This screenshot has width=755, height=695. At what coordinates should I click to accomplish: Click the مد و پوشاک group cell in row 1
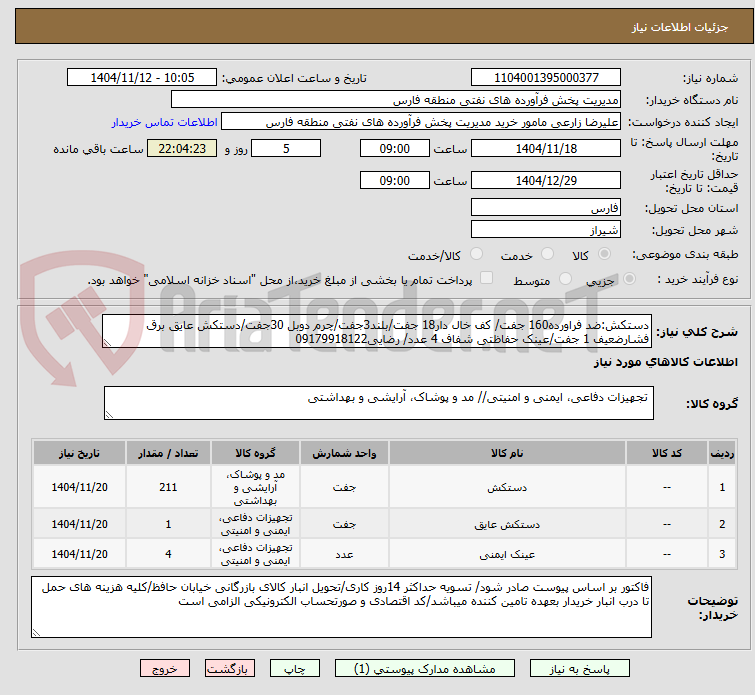click(x=255, y=487)
